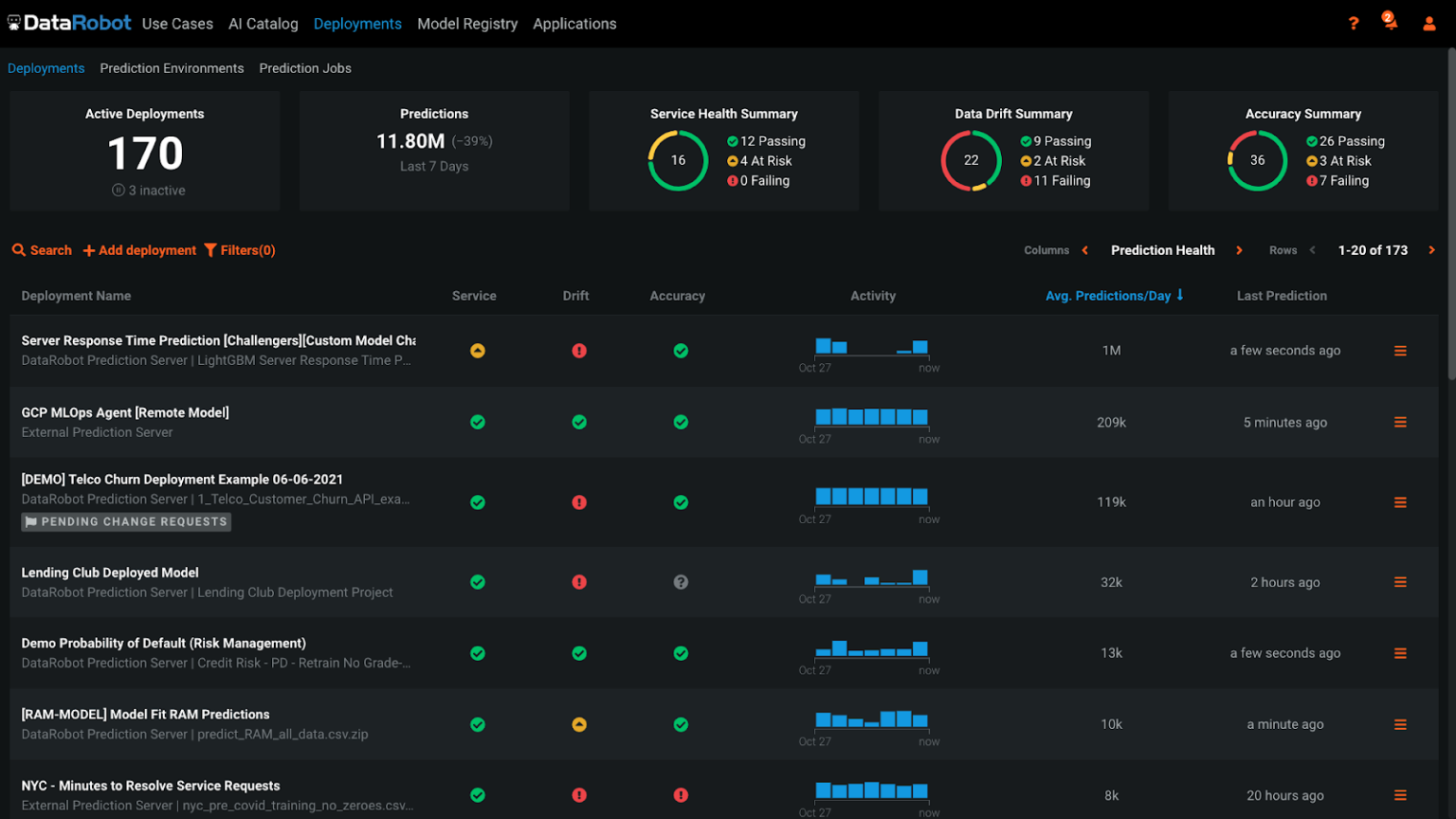This screenshot has height=819, width=1456.
Task: Click the red drift alert on Telco Churn deployment
Action: tap(579, 502)
